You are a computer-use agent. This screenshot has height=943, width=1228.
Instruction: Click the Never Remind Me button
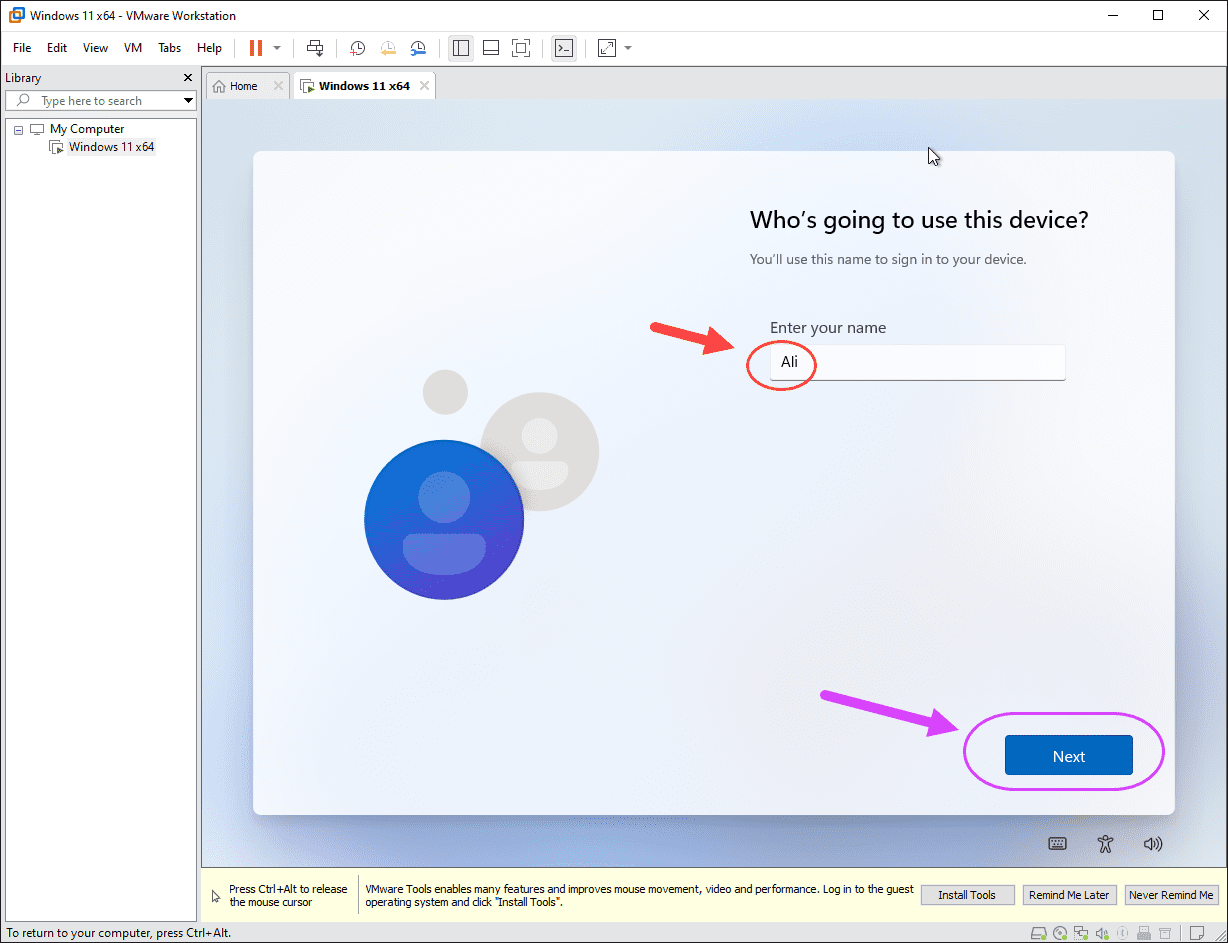click(x=1171, y=895)
